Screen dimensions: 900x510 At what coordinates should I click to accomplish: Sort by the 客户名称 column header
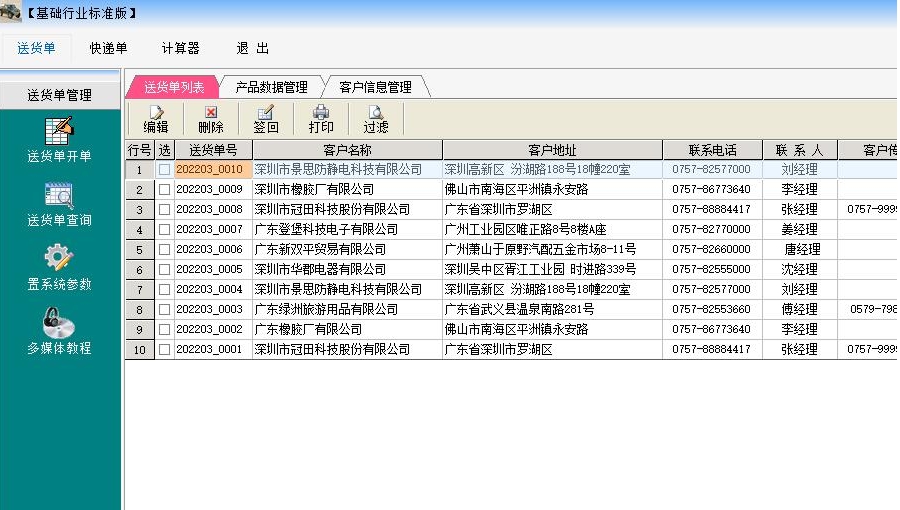point(348,150)
